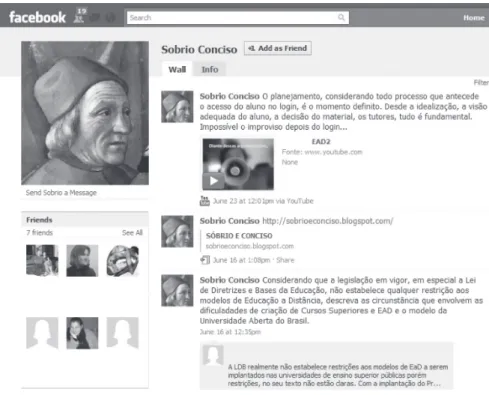
Task: Click the Add as Friend button
Action: pyautogui.click(x=278, y=48)
